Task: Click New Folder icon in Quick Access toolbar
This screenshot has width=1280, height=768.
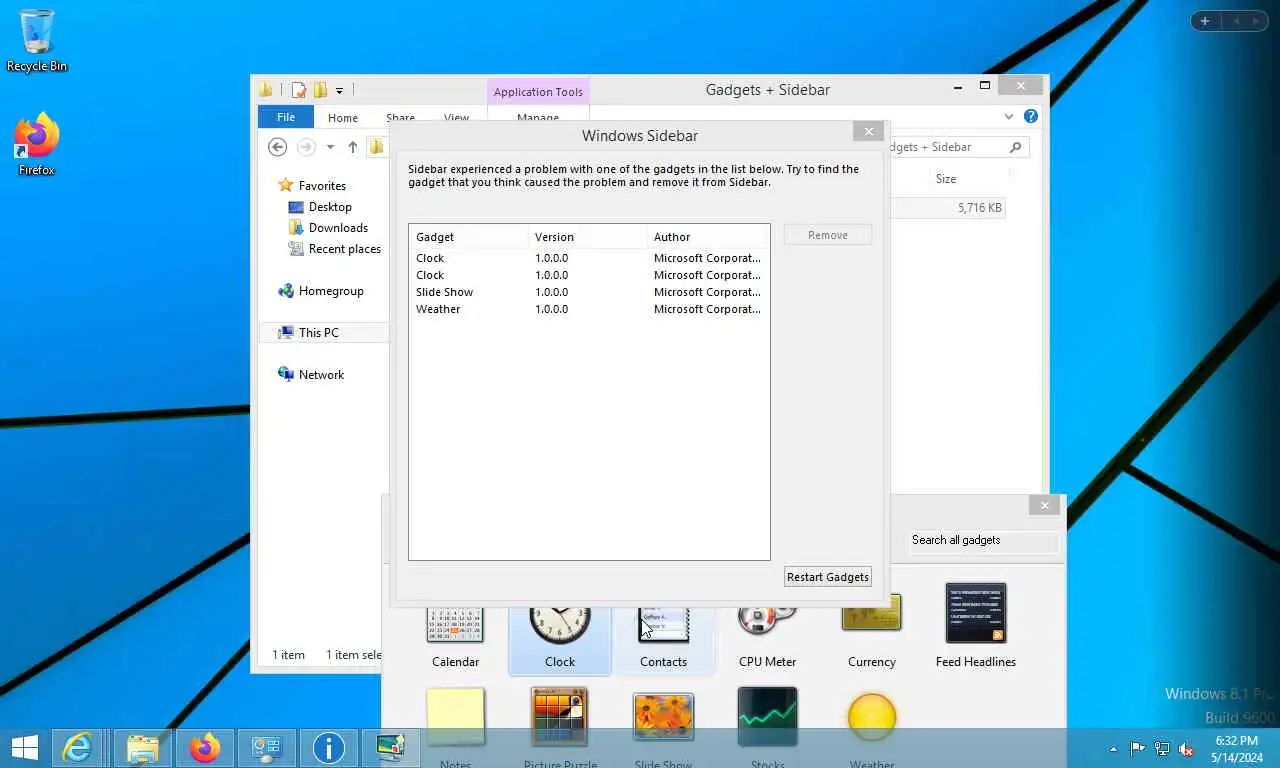Action: coord(320,90)
